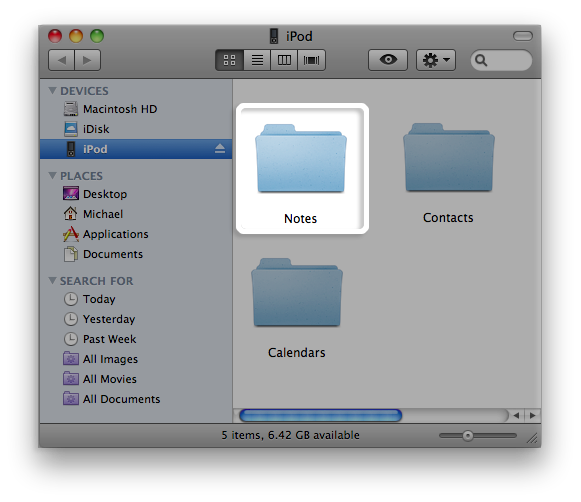Switch to list view mode

[257, 60]
